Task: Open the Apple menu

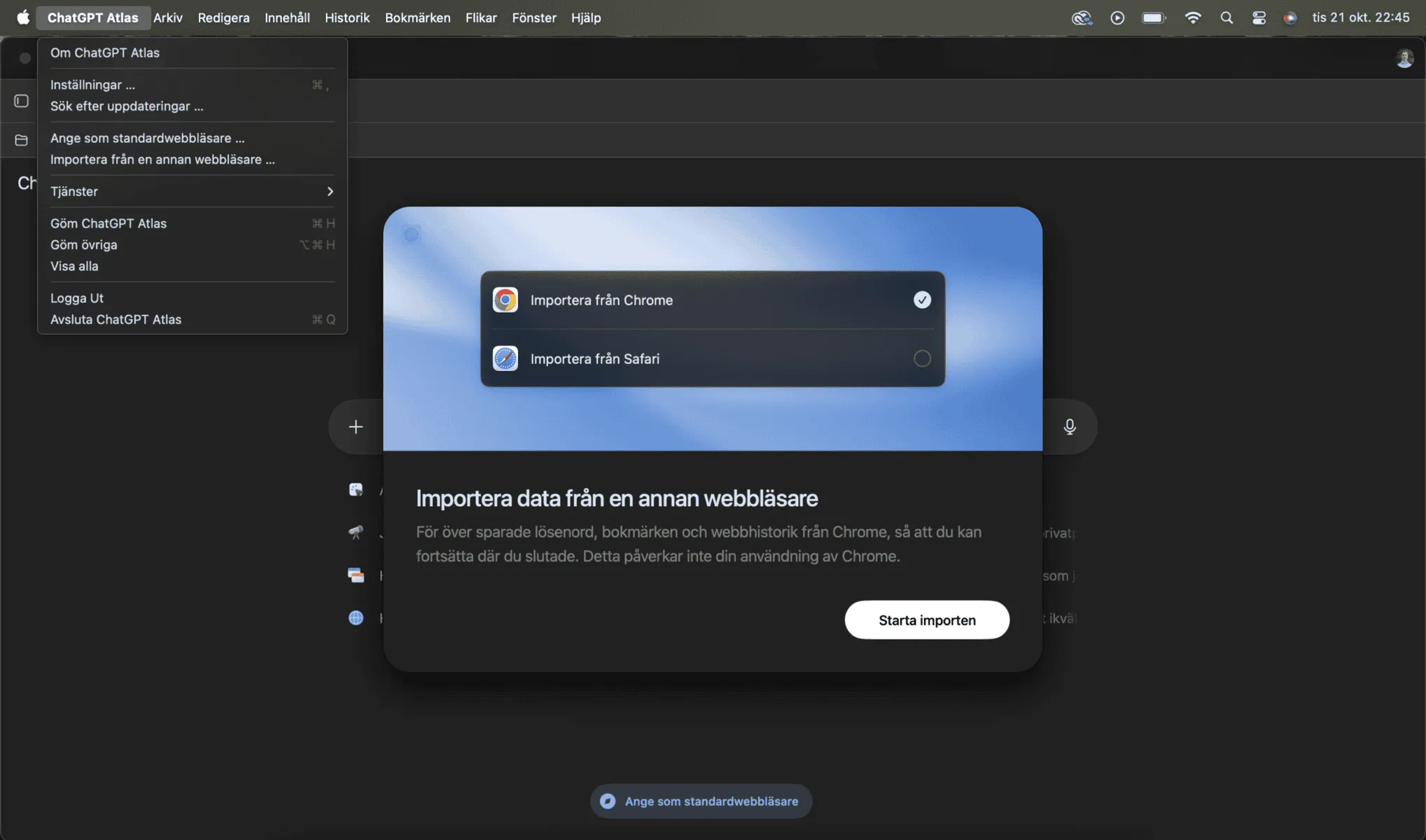Action: tap(23, 17)
